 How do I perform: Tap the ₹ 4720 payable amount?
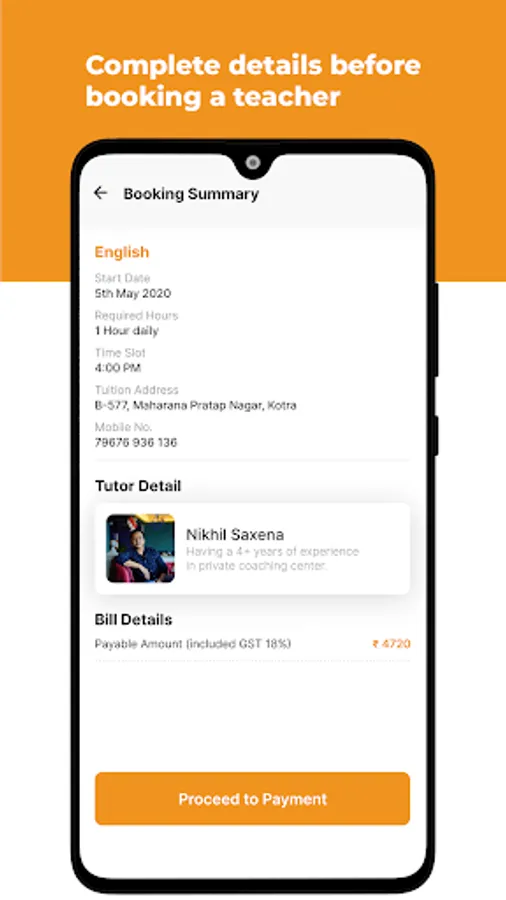(x=391, y=643)
